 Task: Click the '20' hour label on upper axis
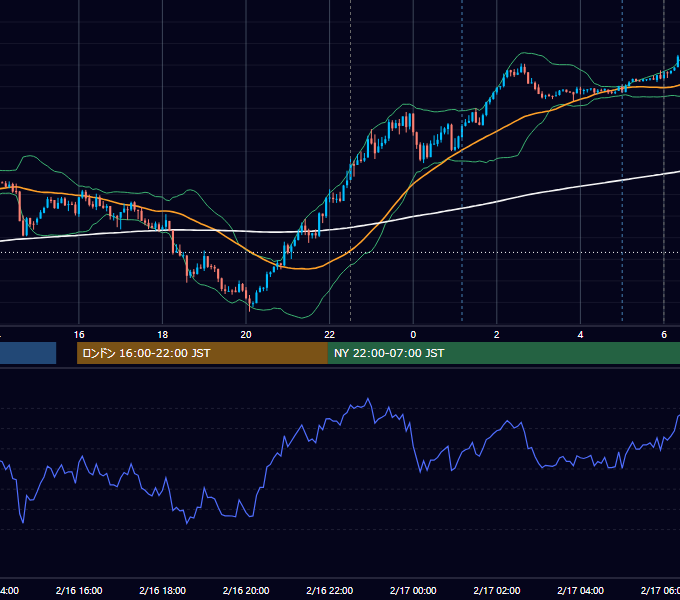coord(246,335)
